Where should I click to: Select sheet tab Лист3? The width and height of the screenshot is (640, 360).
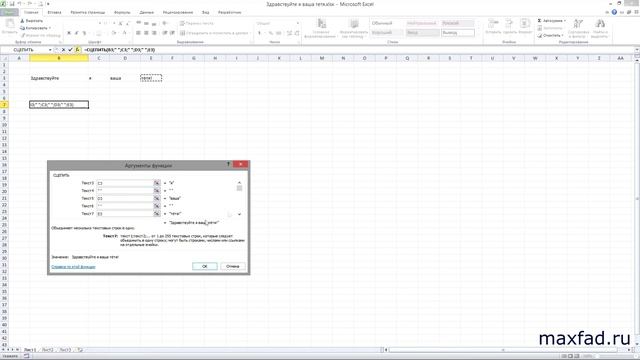[x=65, y=350]
